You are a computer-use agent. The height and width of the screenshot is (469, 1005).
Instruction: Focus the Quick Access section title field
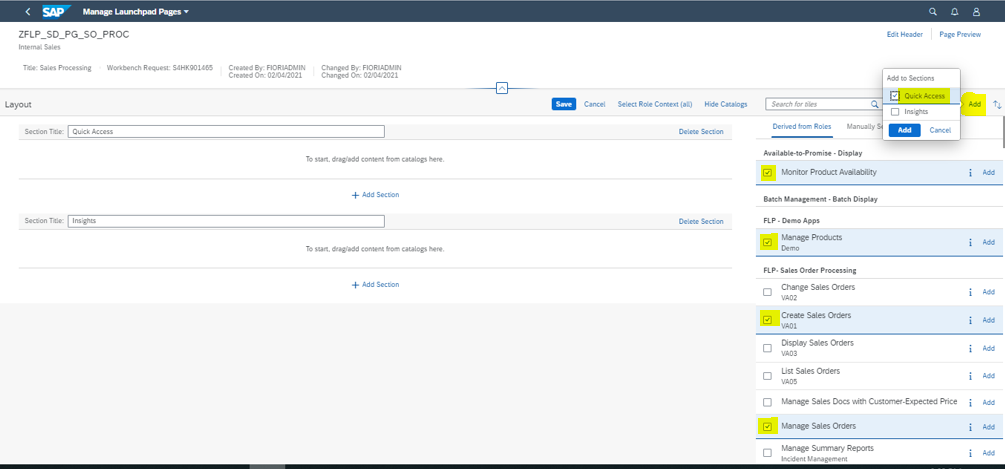[226, 131]
